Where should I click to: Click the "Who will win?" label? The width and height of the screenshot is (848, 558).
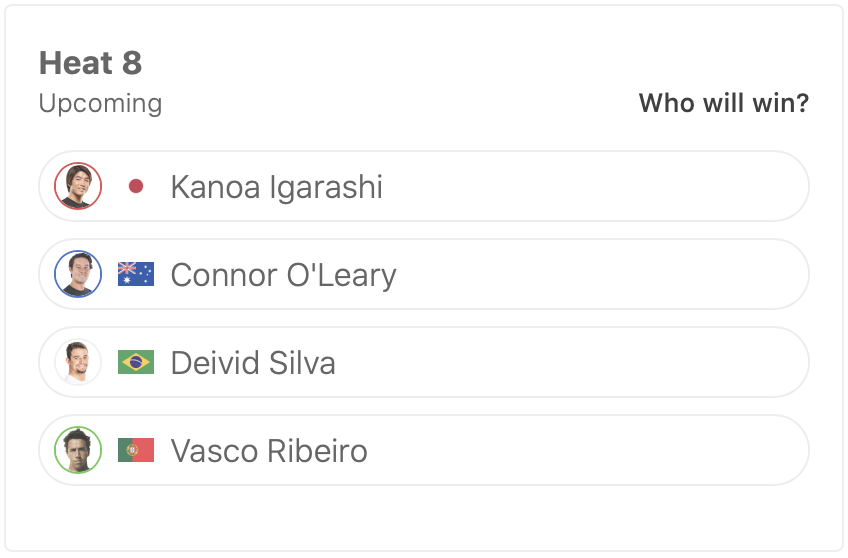click(x=723, y=103)
